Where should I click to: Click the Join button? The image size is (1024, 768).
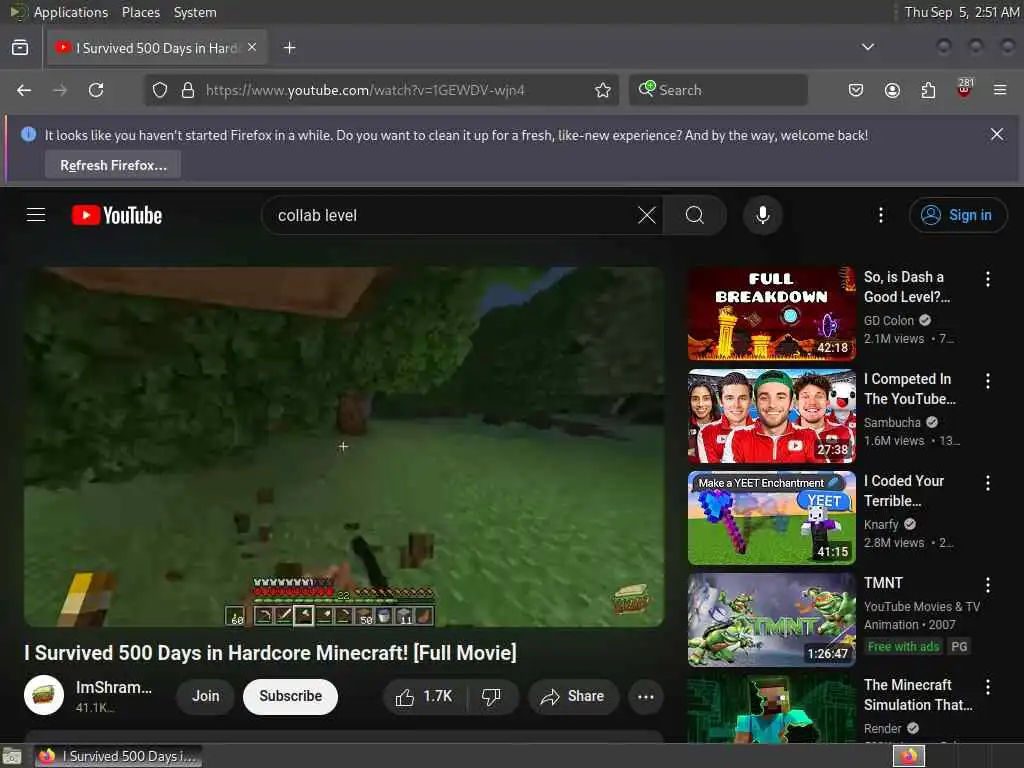(205, 696)
